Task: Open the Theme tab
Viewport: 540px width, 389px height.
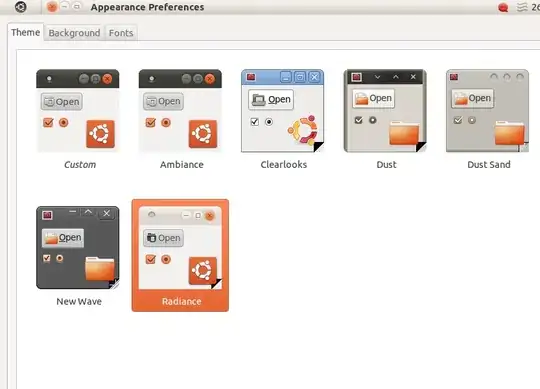Action: point(25,32)
